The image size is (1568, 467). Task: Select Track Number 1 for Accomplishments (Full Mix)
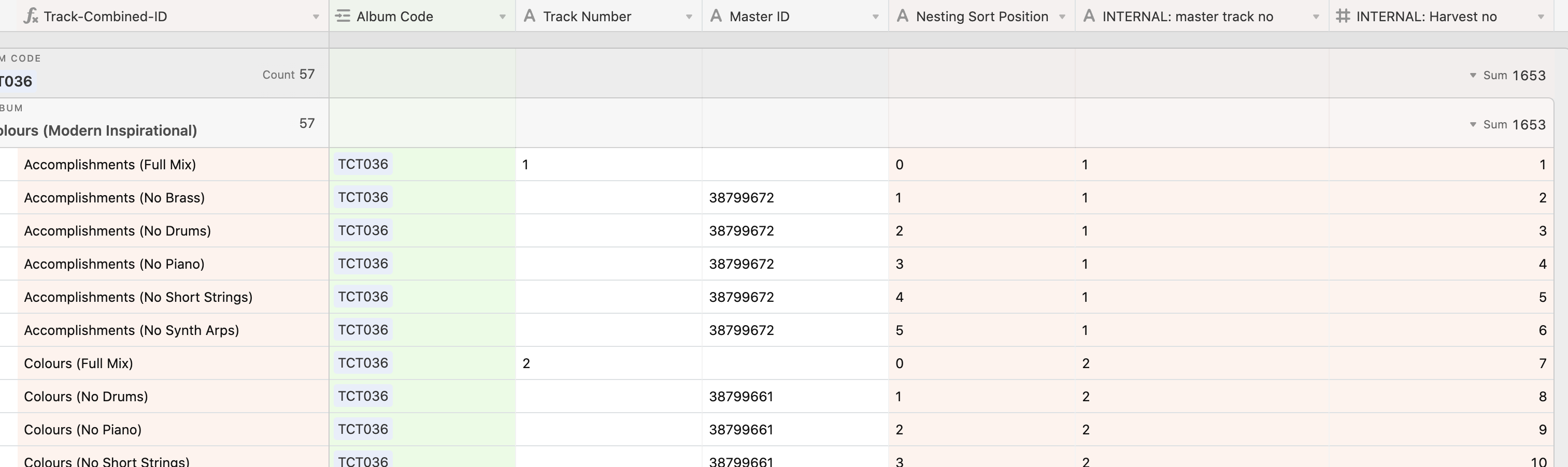tap(609, 164)
